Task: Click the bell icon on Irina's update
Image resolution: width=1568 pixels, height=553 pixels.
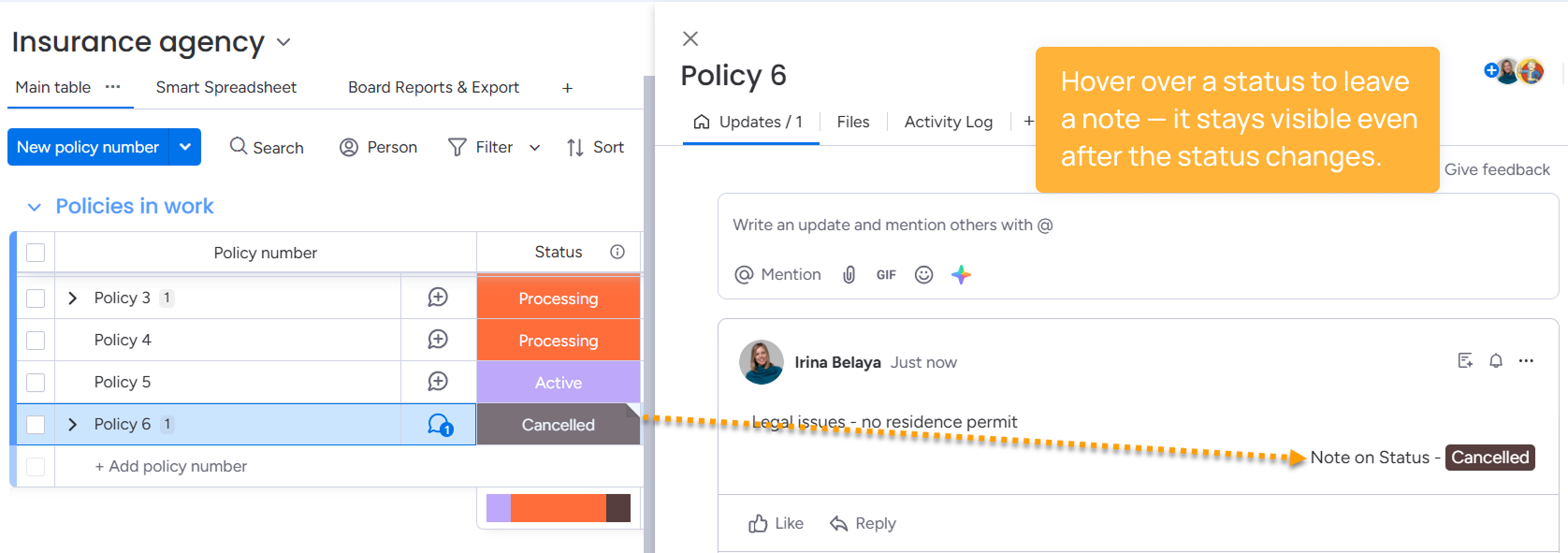Action: pos(1496,360)
